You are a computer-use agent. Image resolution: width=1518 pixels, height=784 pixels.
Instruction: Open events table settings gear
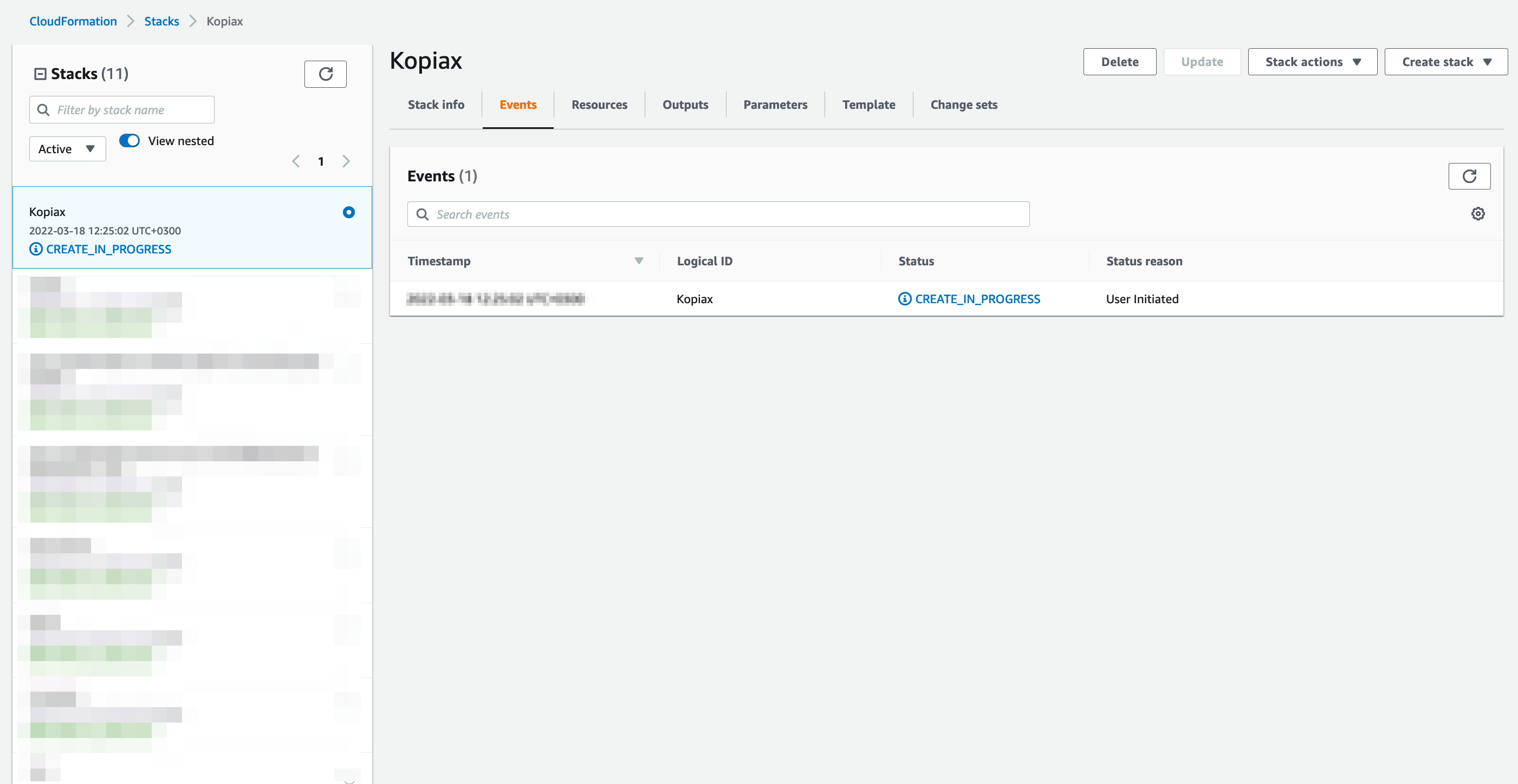1478,214
